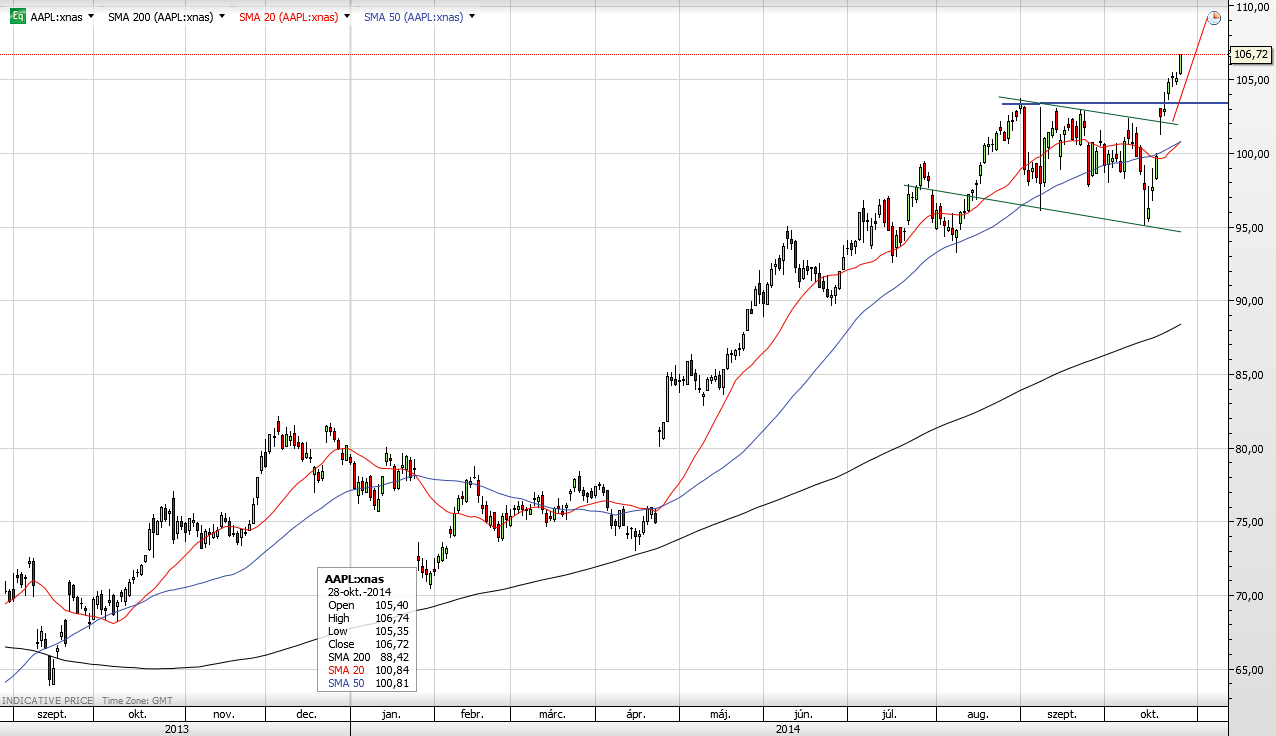The height and width of the screenshot is (736, 1276).
Task: Click the Open 105,40 row
Action: pos(369,605)
